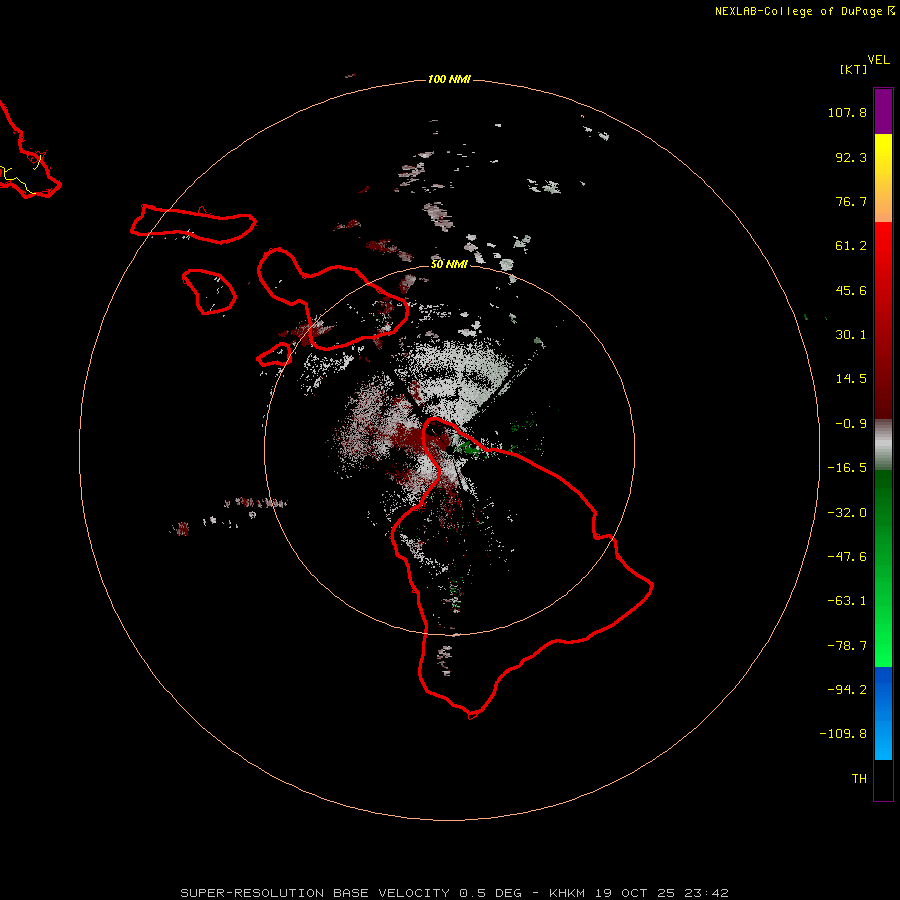Select the 30.1 scale value

851,335
